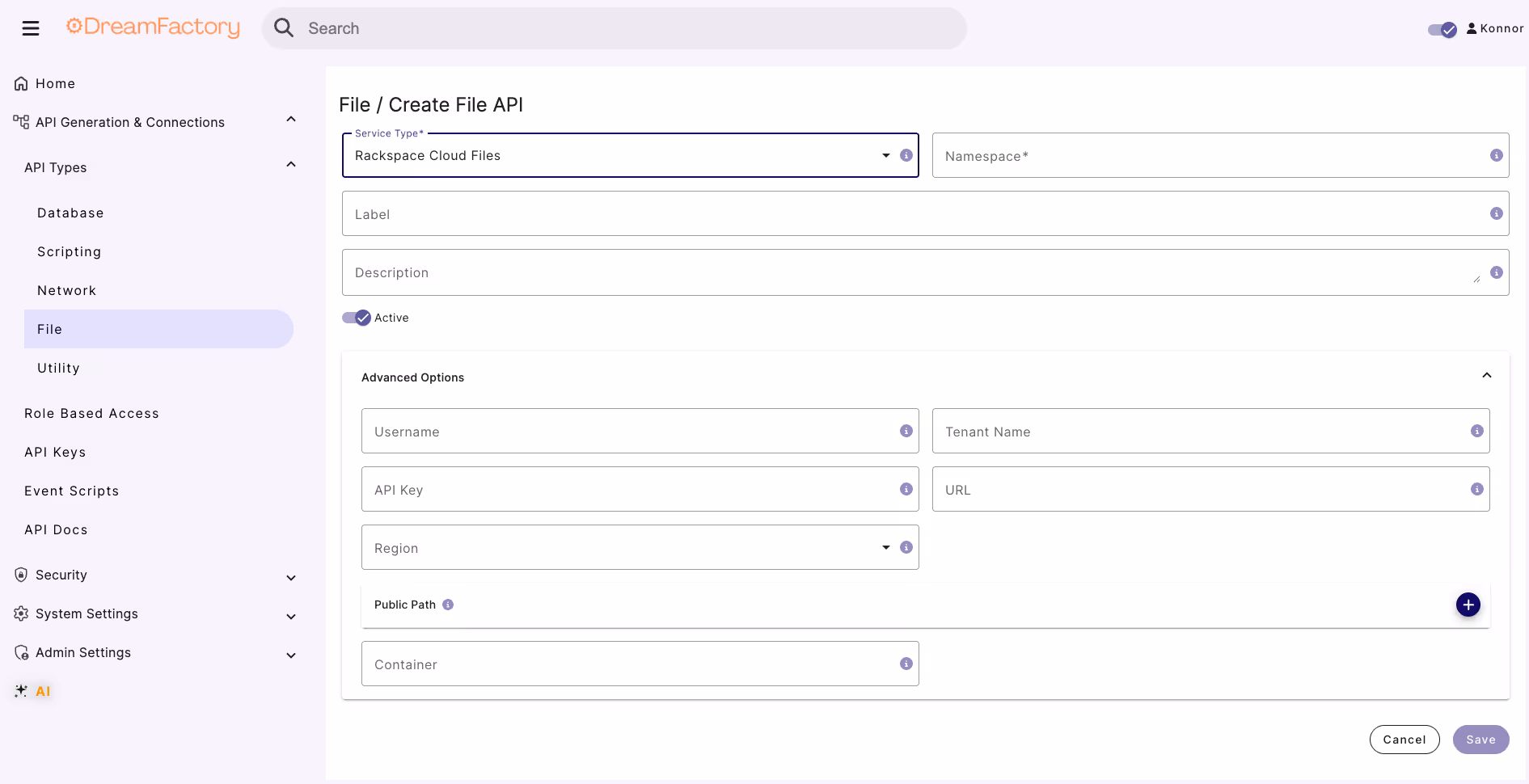The height and width of the screenshot is (784, 1529).
Task: Expand the Admin Settings section
Action: pyautogui.click(x=291, y=655)
